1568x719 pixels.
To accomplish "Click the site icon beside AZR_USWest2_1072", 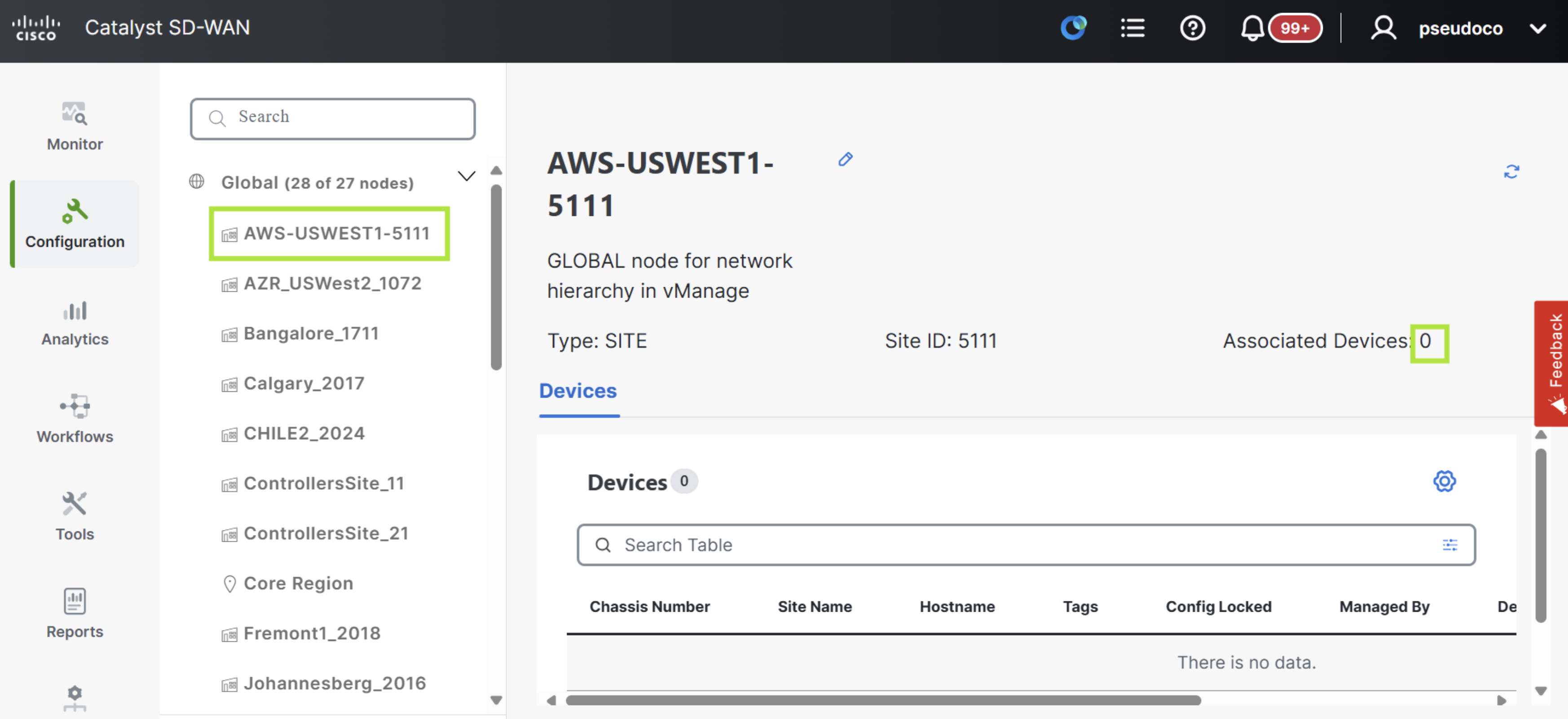I will point(229,284).
